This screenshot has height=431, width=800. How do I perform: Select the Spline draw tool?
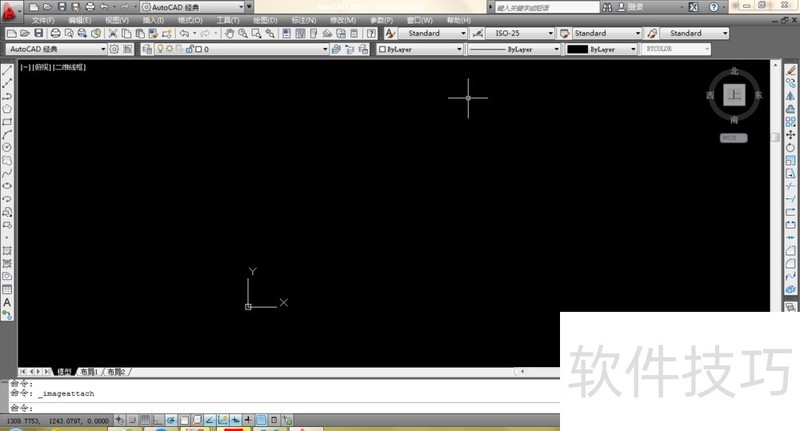click(x=7, y=173)
